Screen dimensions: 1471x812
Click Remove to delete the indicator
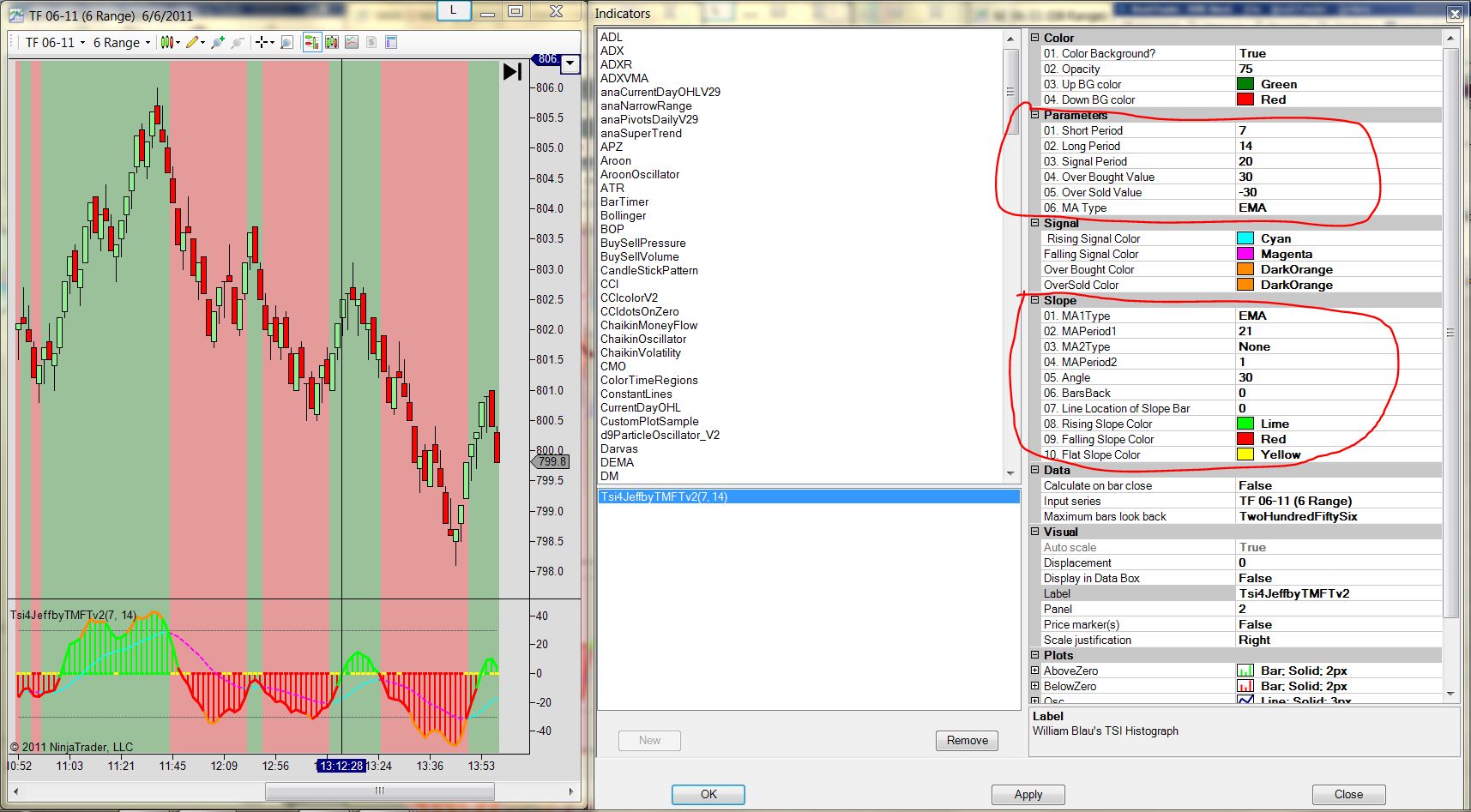pyautogui.click(x=967, y=741)
